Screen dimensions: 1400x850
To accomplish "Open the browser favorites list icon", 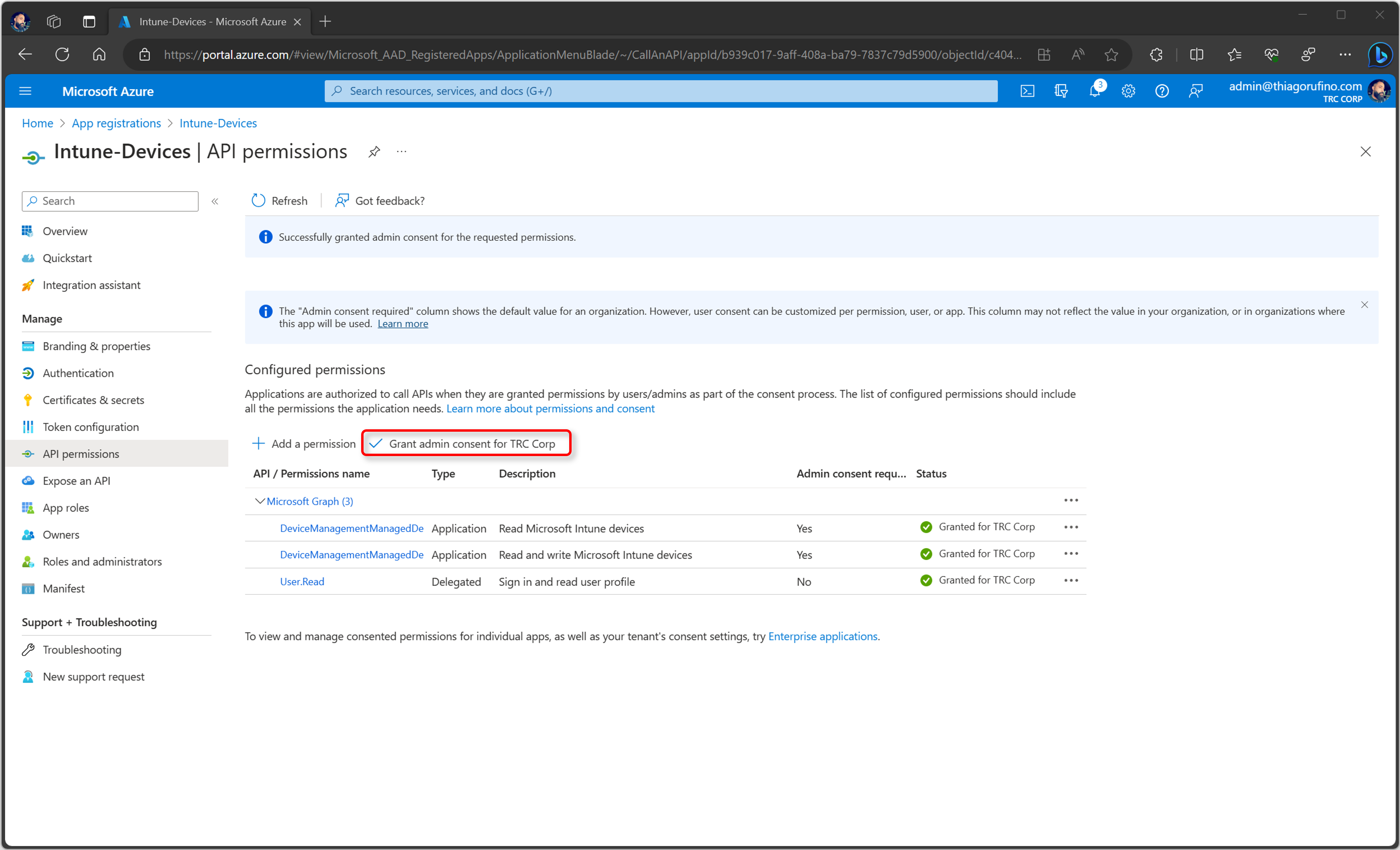I will coord(1234,55).
